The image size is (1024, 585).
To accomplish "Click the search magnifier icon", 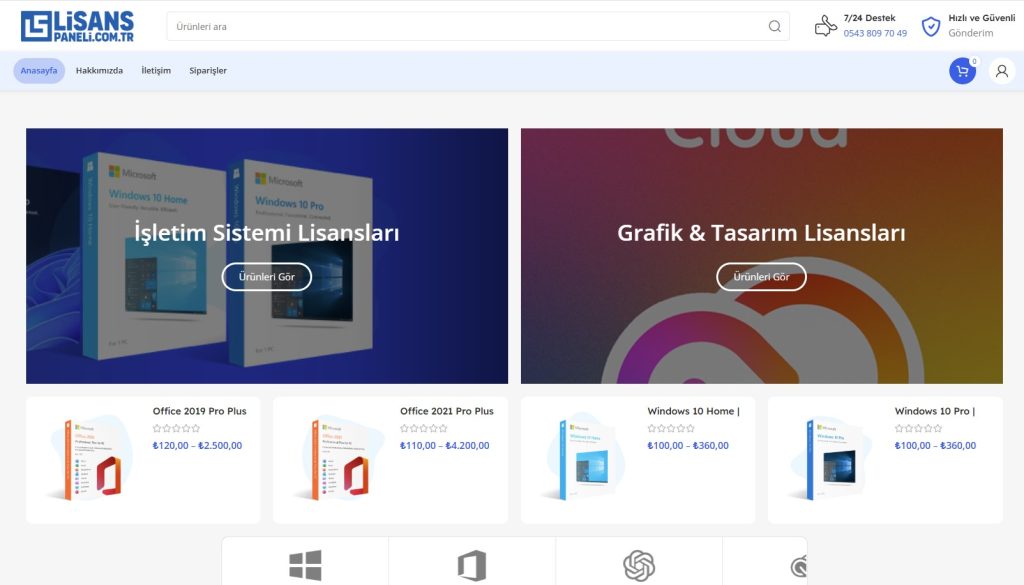I will point(775,26).
